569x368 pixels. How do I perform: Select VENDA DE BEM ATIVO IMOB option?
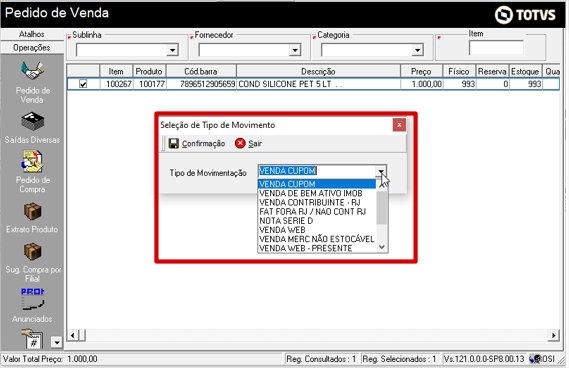pyautogui.click(x=317, y=193)
